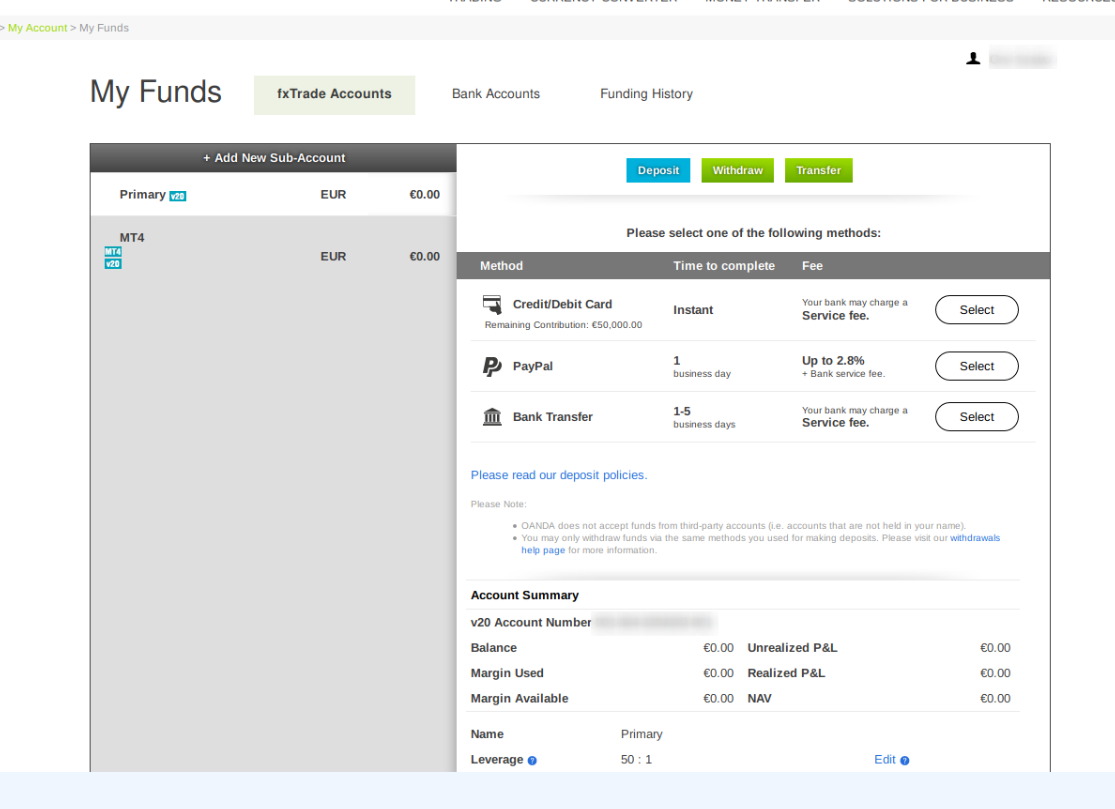Click the v20 badge under MT4 account

[x=113, y=264]
